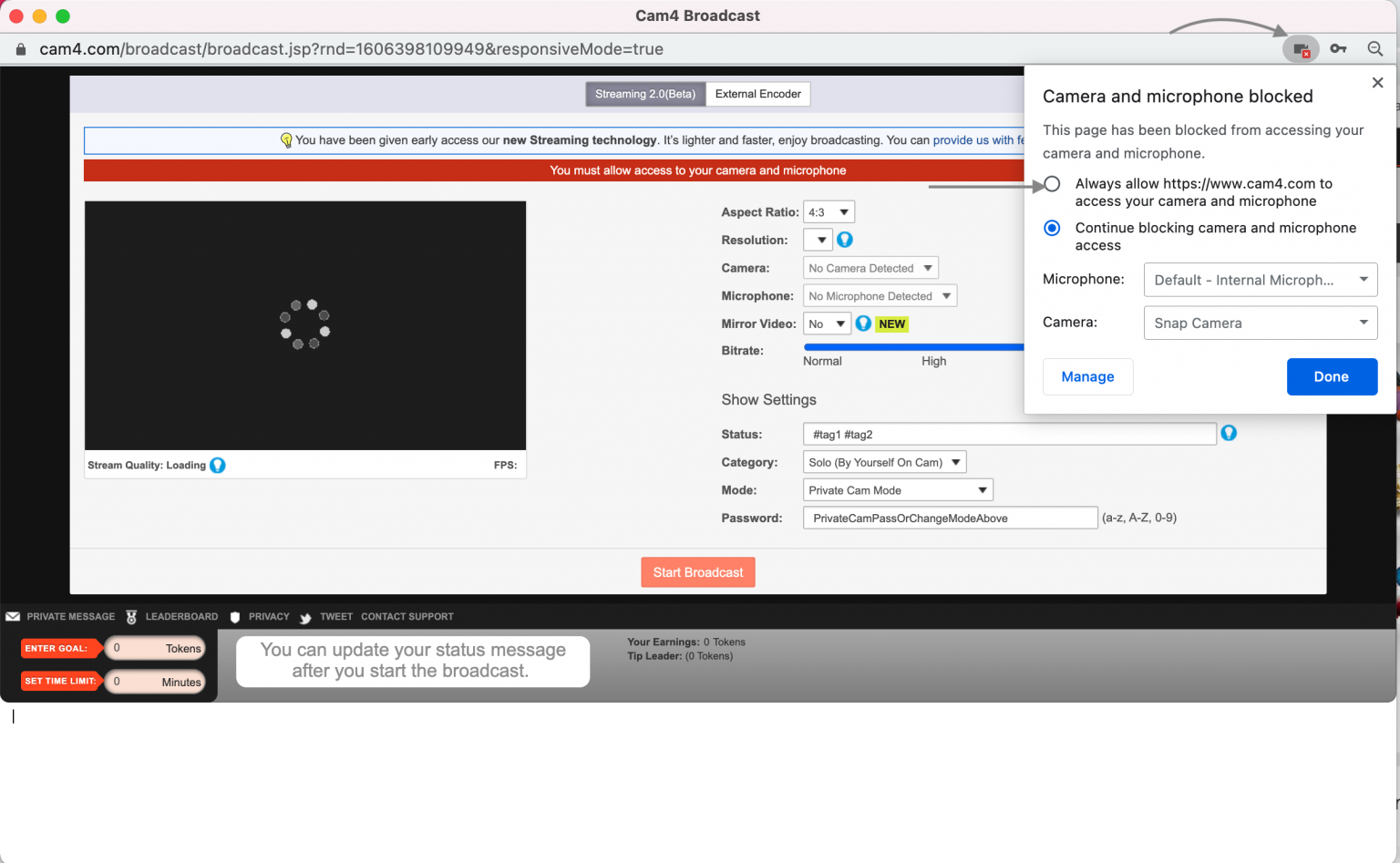The image size is (1400, 863).
Task: Open the Aspect Ratio dropdown
Action: coord(829,212)
